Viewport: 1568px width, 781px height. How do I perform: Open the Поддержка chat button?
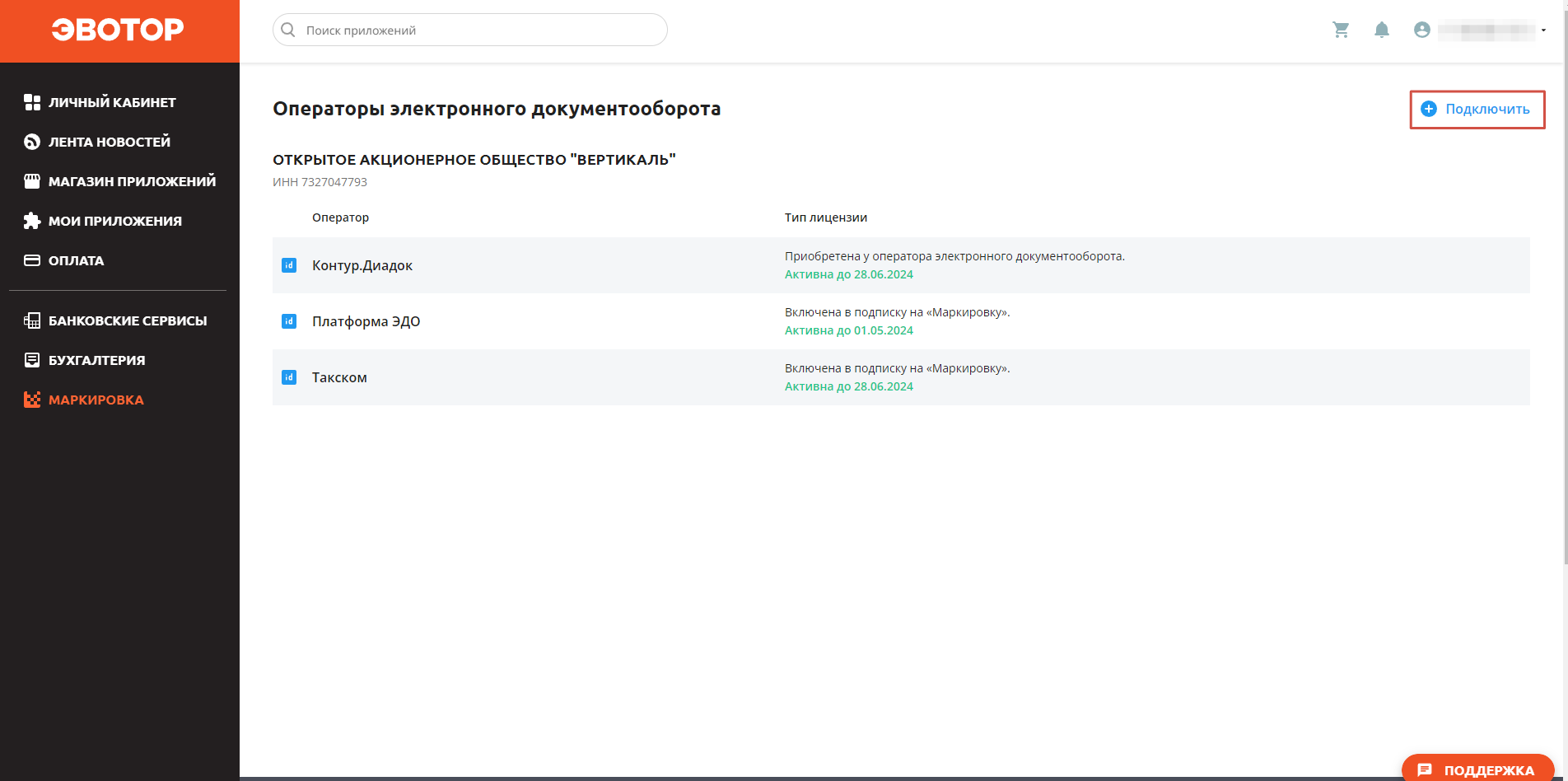coord(1477,769)
